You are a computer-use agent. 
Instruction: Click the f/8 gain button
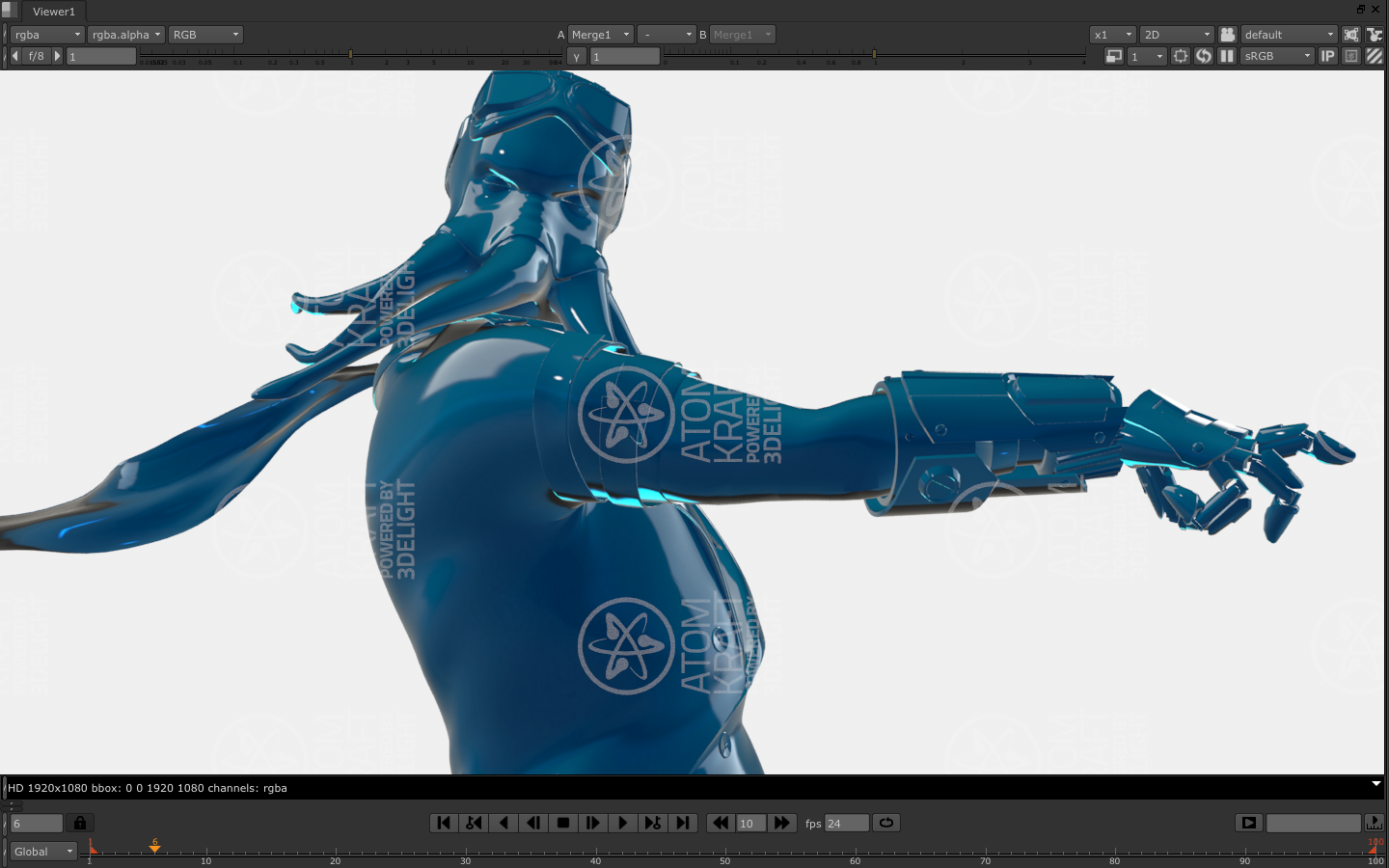36,56
